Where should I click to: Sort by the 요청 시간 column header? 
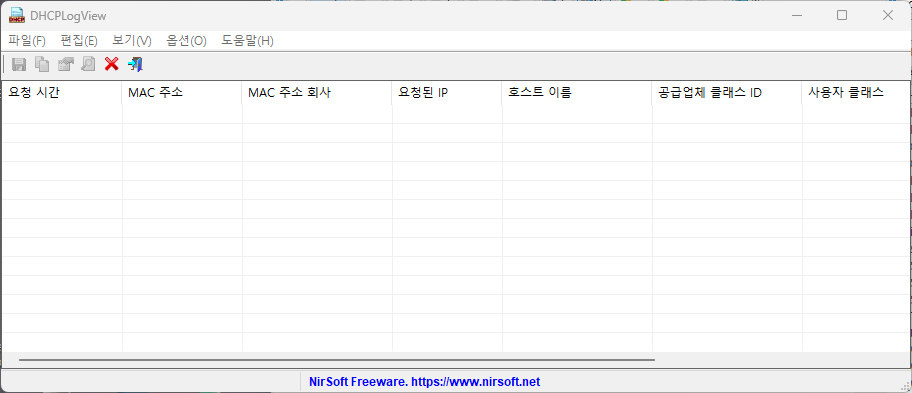[x=62, y=93]
